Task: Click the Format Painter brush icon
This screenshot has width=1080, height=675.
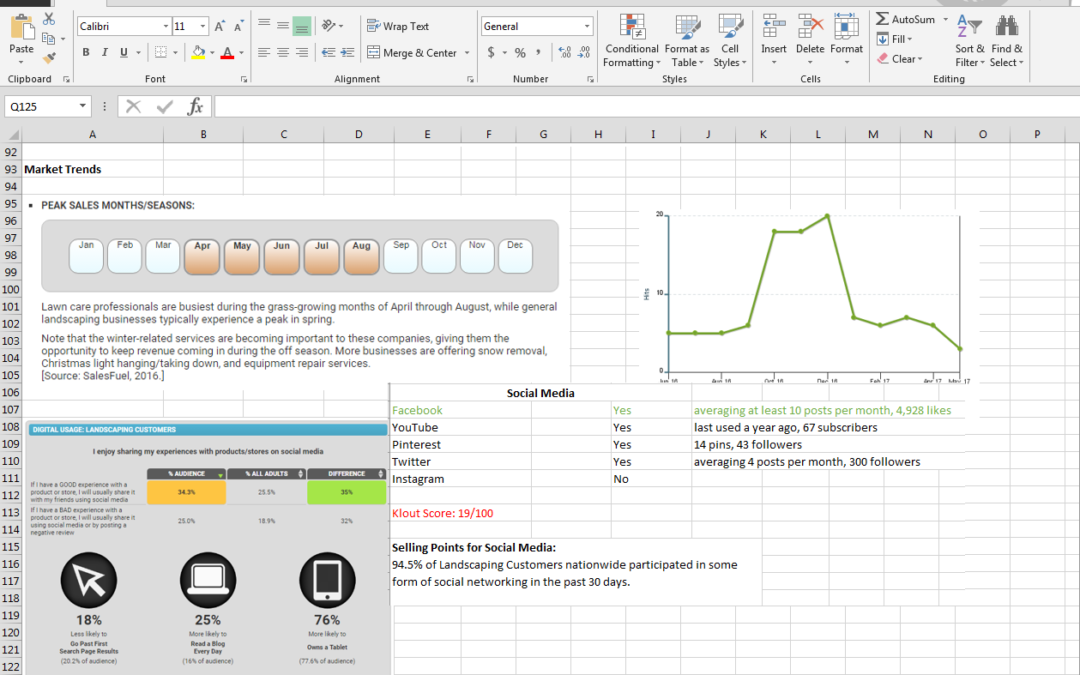Action: point(49,57)
